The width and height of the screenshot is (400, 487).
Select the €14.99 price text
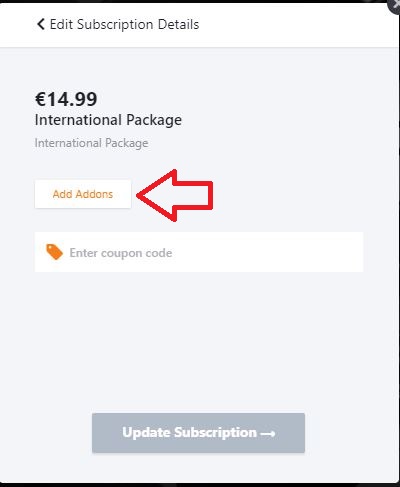pos(66,99)
